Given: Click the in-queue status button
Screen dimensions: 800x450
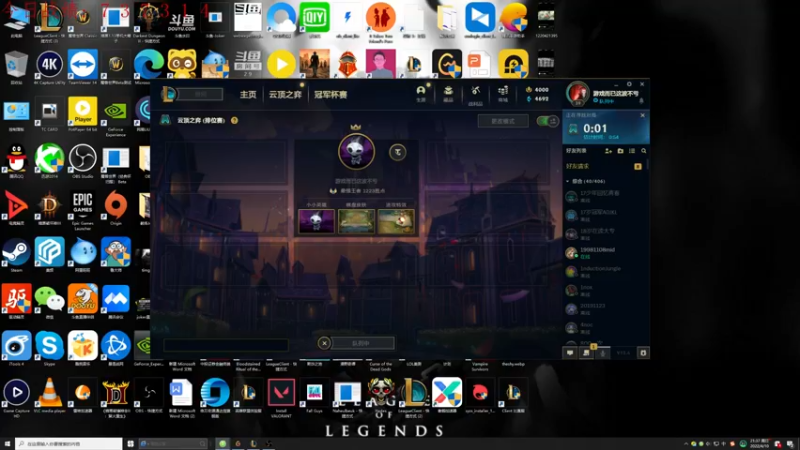Looking at the screenshot, I should pos(363,343).
